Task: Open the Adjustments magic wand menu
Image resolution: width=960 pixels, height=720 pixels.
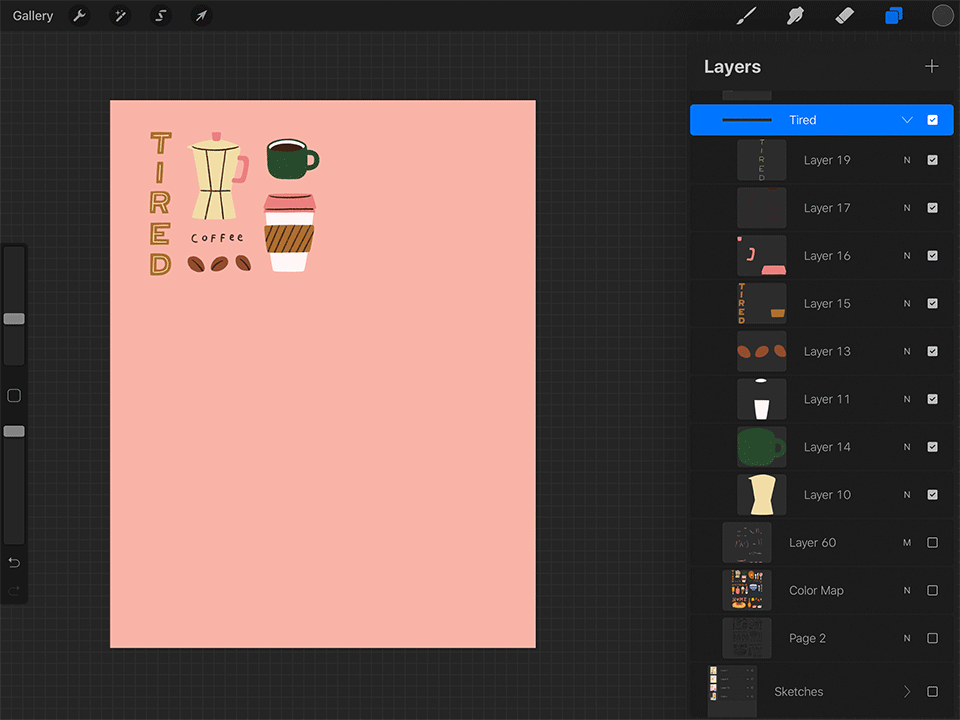Action: point(120,16)
